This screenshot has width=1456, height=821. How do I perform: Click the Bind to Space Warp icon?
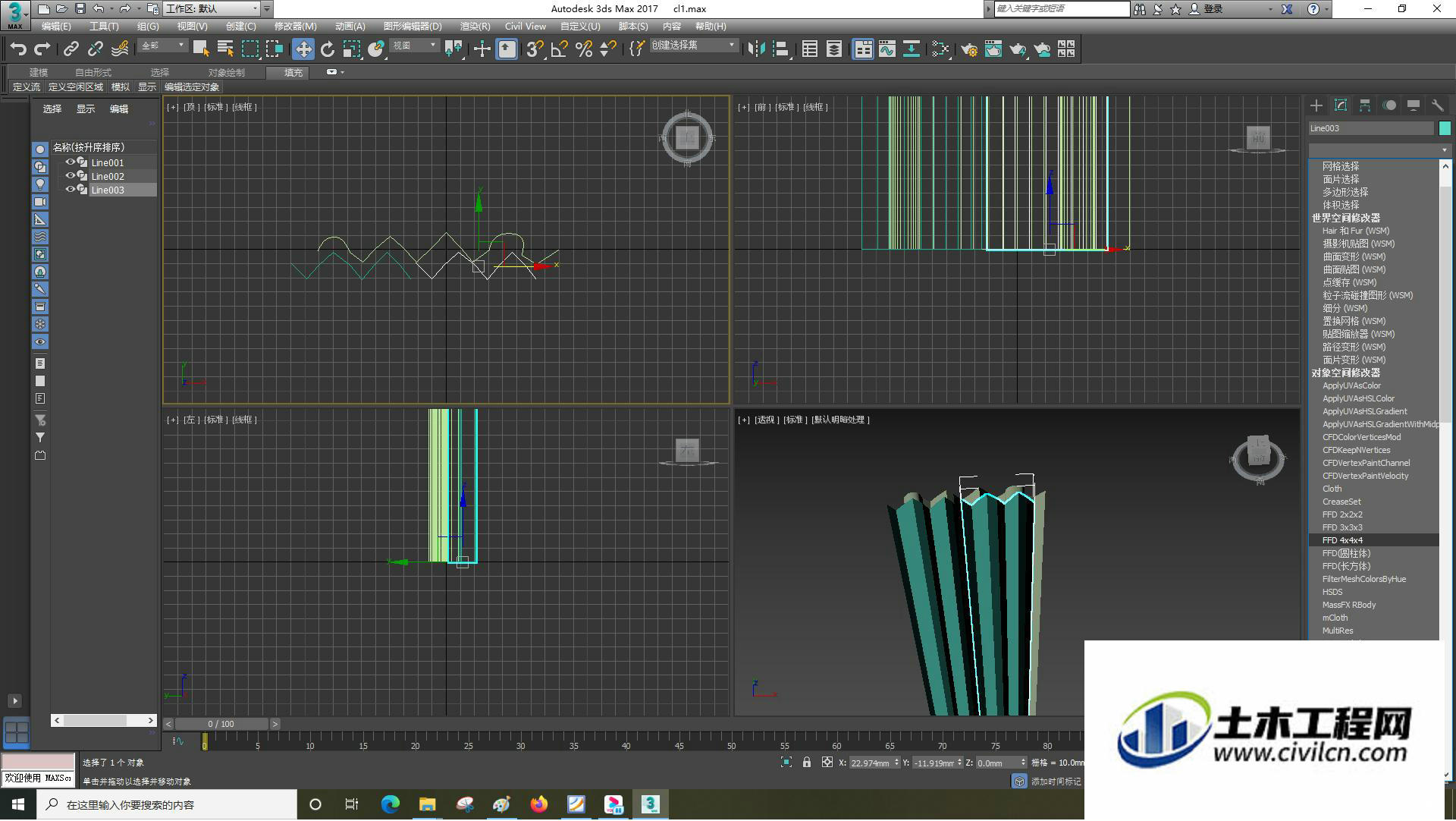pyautogui.click(x=120, y=49)
